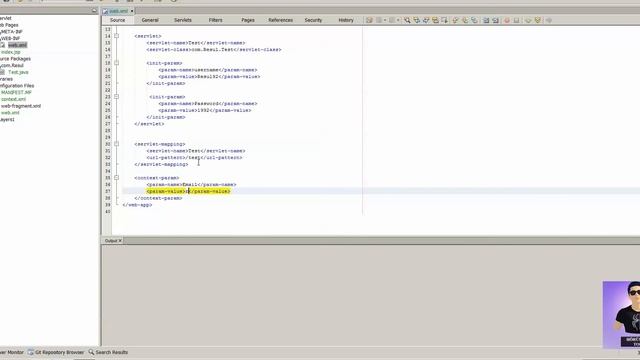Collapse the init-param fold on line 18
Image resolution: width=640 pixels, height=360 pixels.
point(116,63)
